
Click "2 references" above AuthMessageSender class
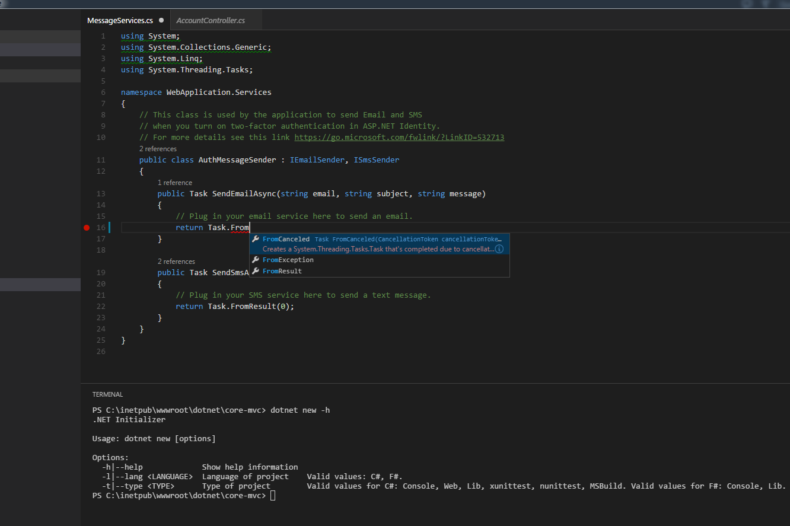tap(156, 148)
